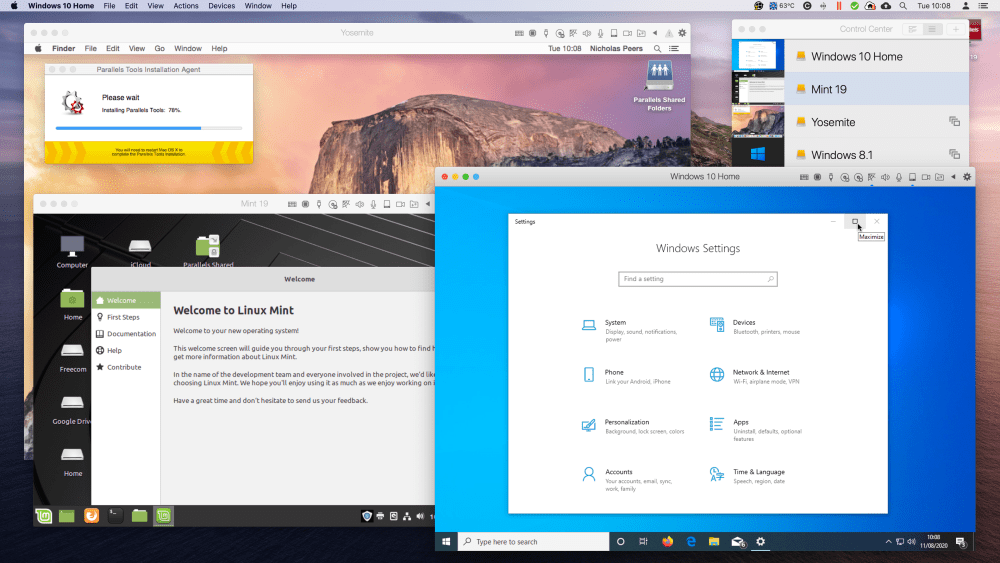Open Apps settings in Windows Settings
The image size is (1000, 563).
pyautogui.click(x=756, y=430)
